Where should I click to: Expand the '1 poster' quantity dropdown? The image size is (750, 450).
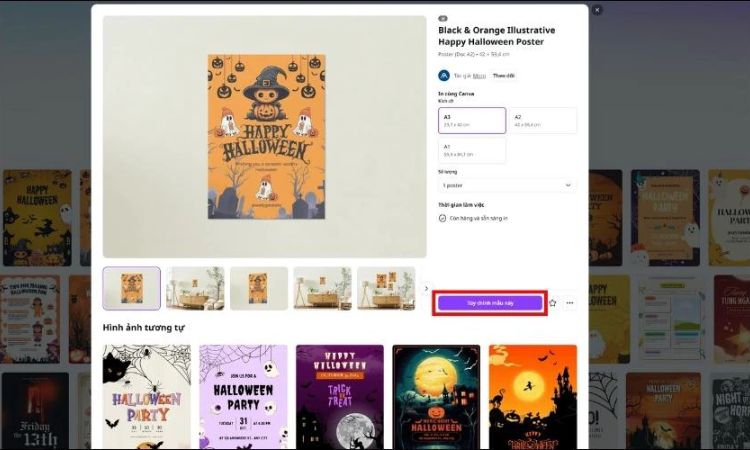click(507, 185)
